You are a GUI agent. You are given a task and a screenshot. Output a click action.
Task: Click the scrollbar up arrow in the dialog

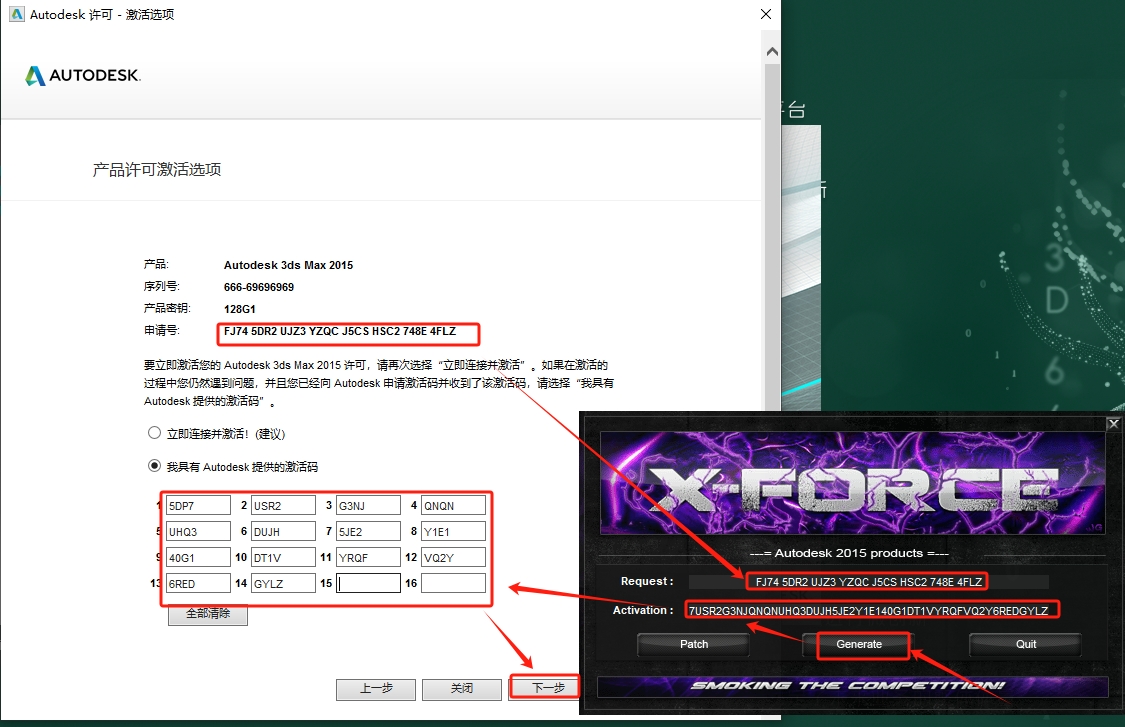[x=771, y=50]
